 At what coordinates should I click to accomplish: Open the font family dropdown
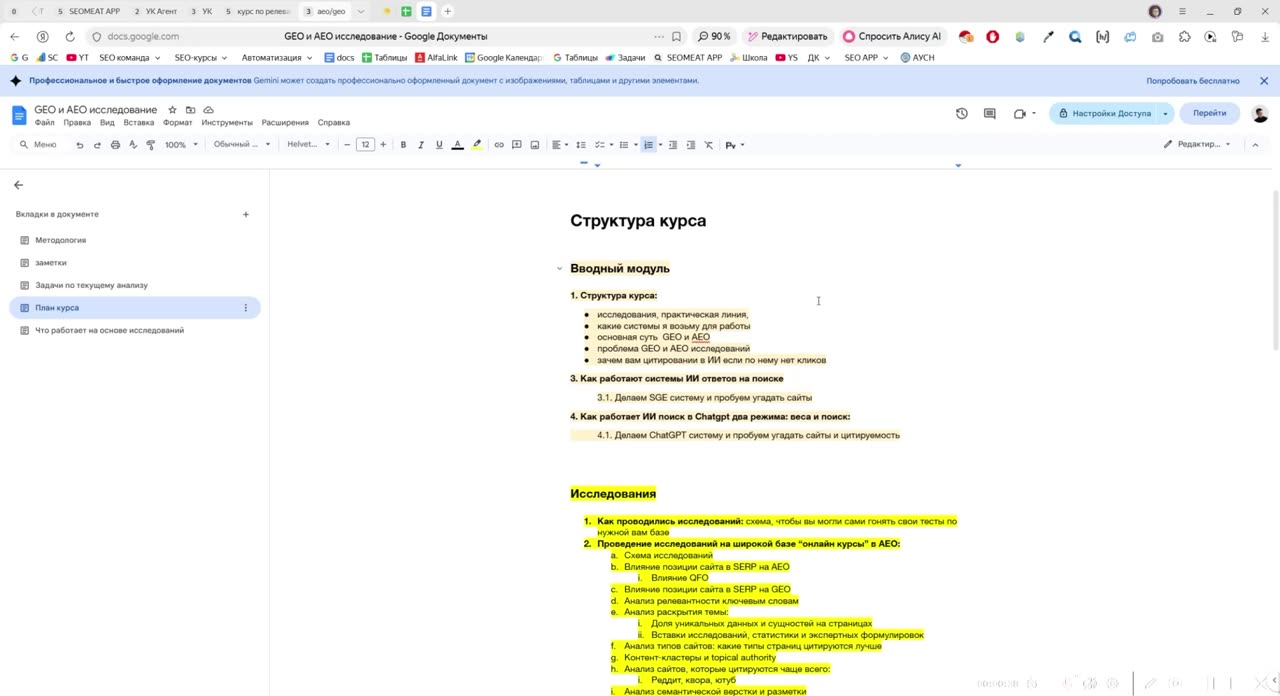(308, 145)
